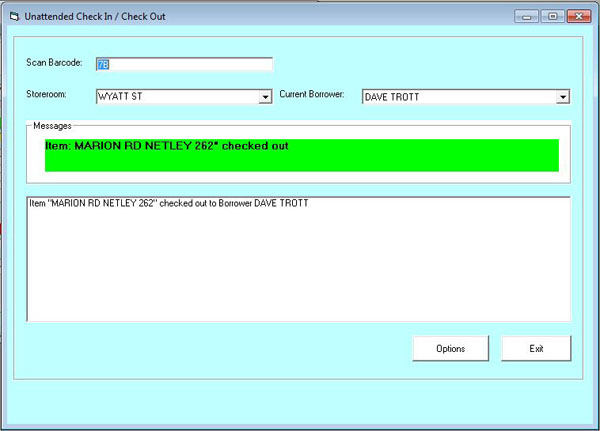The image size is (600, 431).
Task: Select the DAVE TROTT borrower combo box
Action: tap(466, 96)
